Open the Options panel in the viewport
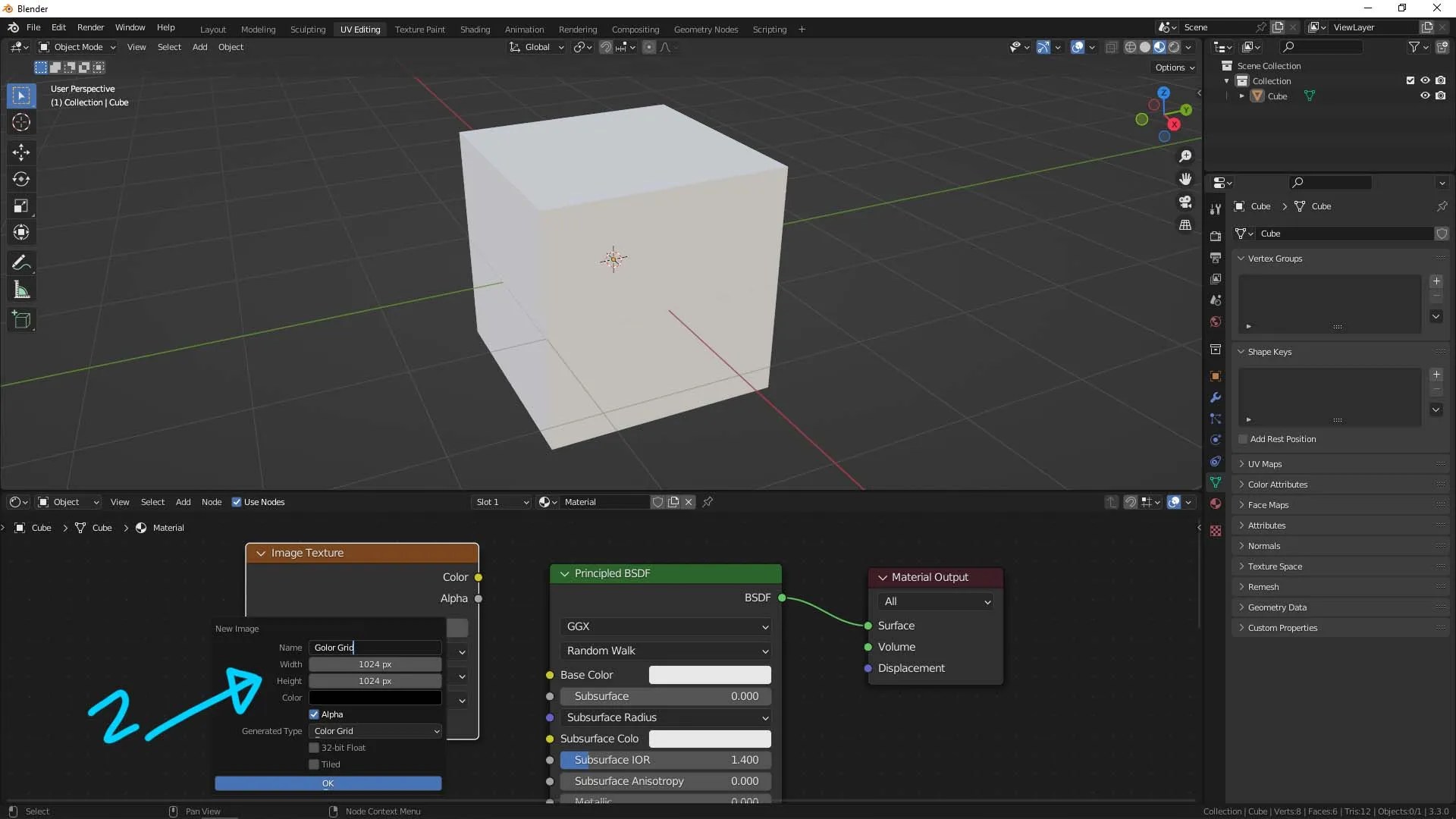Image resolution: width=1456 pixels, height=819 pixels. coord(1174,67)
